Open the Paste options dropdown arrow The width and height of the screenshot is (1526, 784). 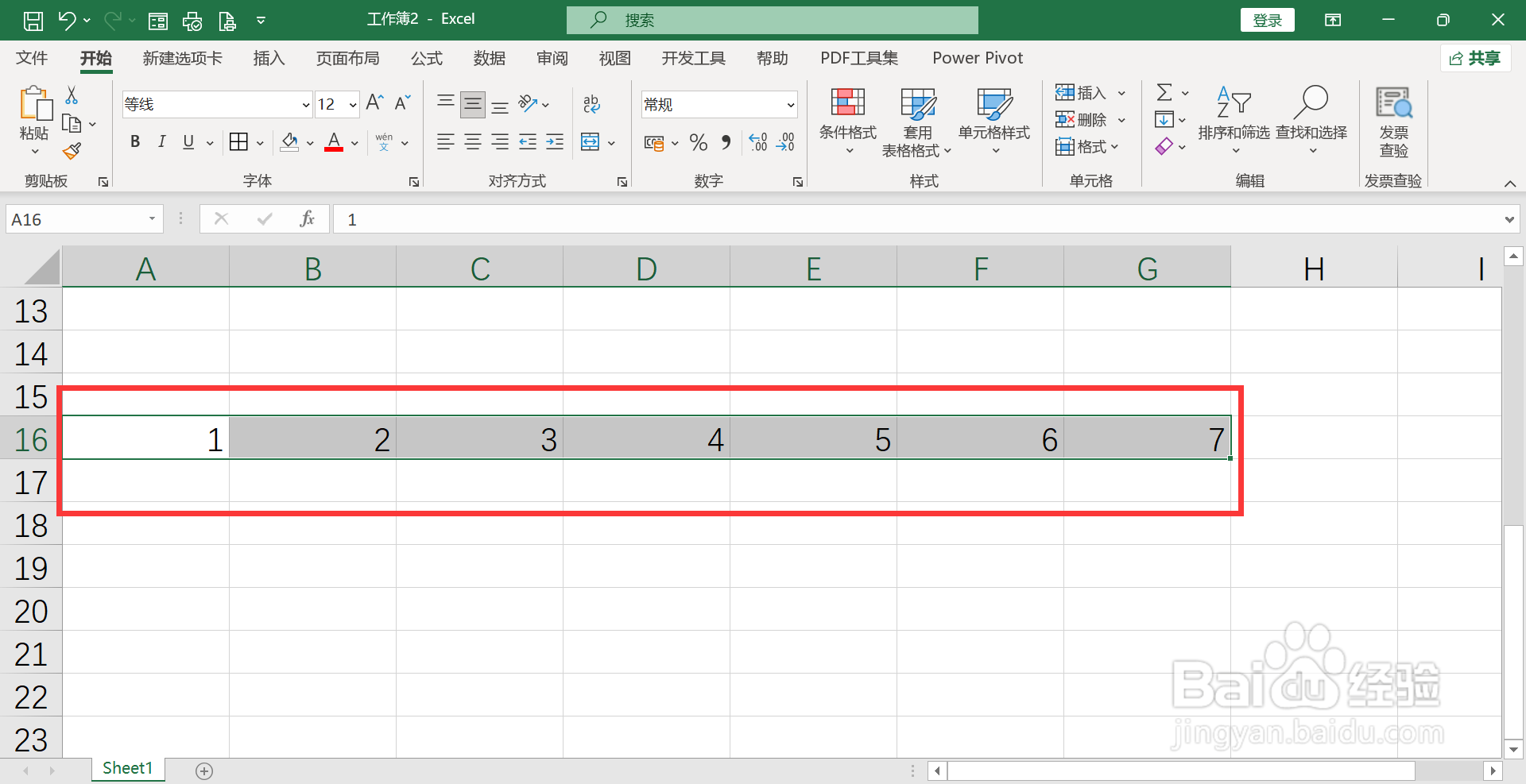[x=34, y=152]
